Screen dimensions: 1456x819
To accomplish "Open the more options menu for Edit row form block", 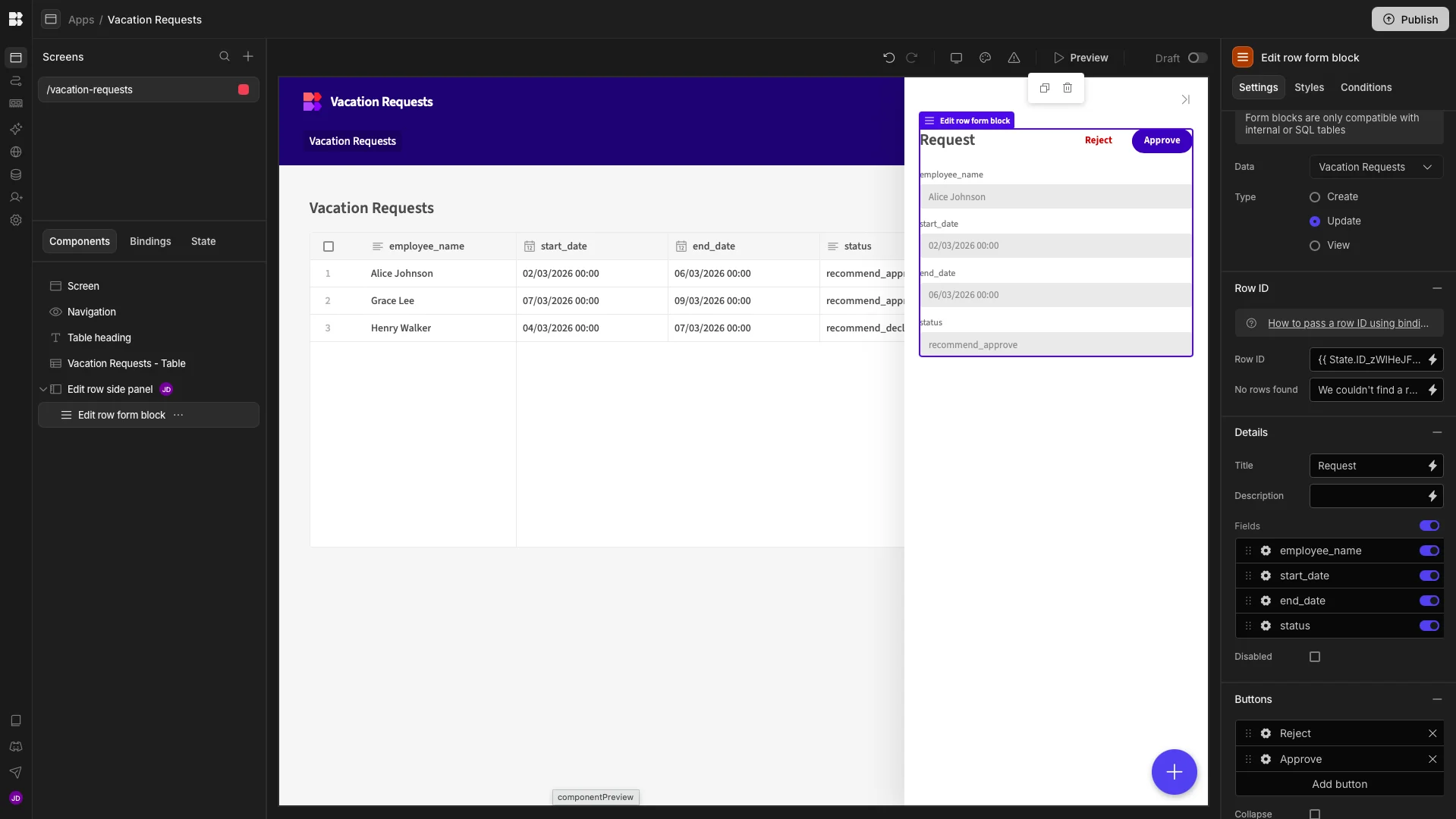I will coord(178,415).
